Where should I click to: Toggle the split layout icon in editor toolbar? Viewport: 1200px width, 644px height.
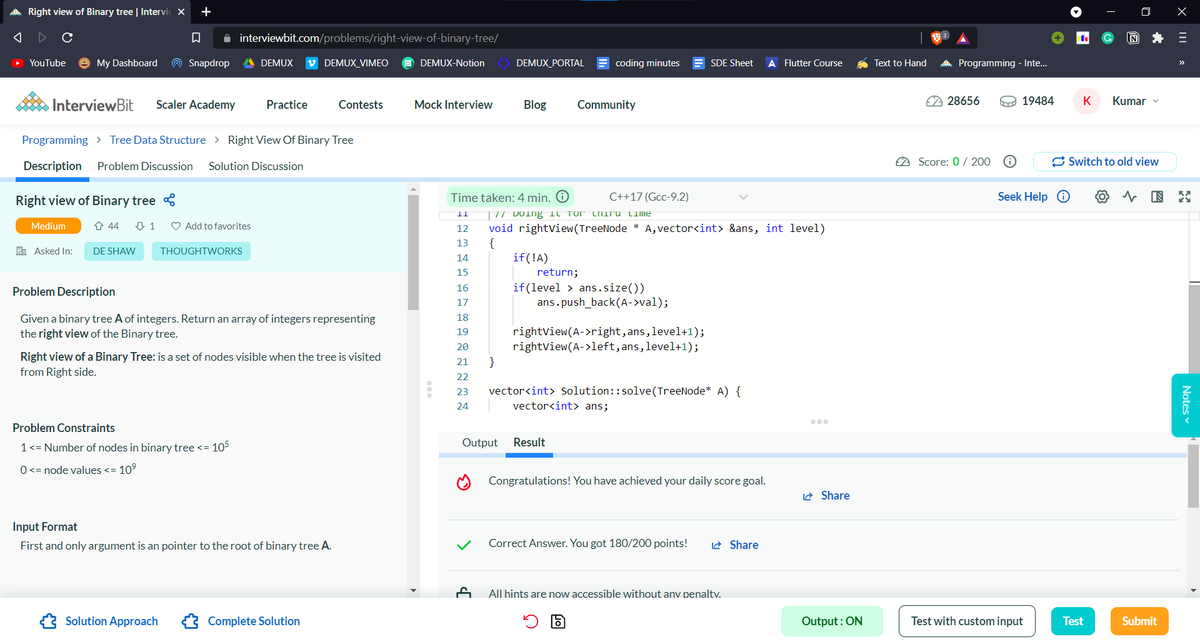point(1159,197)
